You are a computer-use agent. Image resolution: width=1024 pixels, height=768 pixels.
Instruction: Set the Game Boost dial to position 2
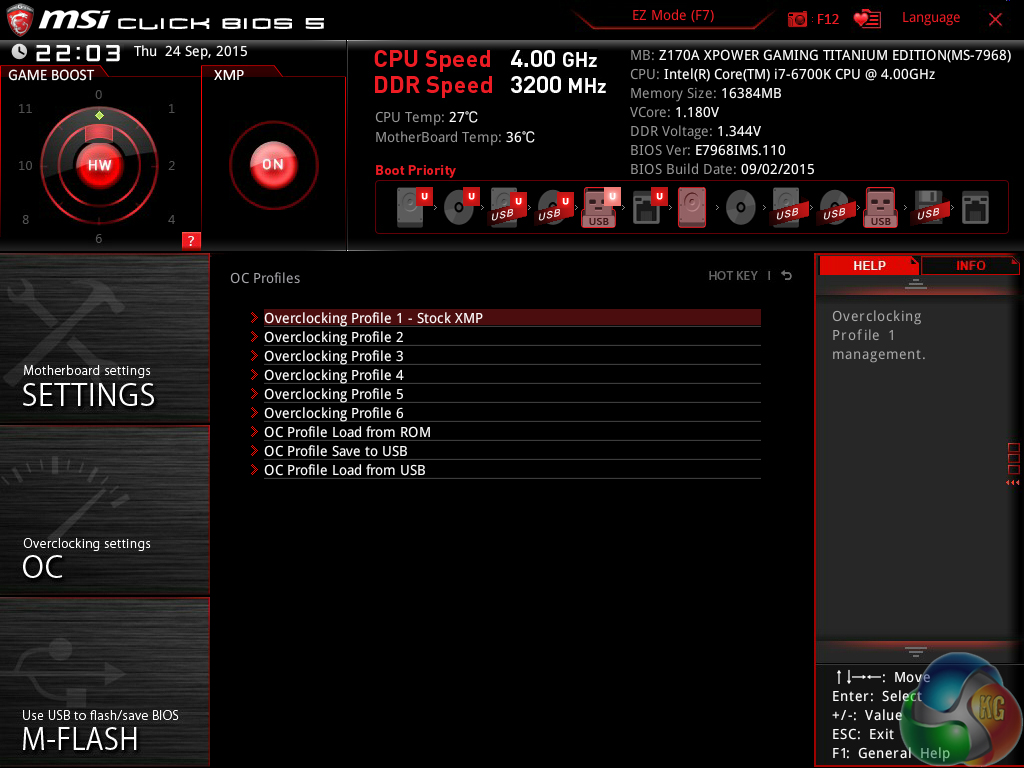point(171,165)
